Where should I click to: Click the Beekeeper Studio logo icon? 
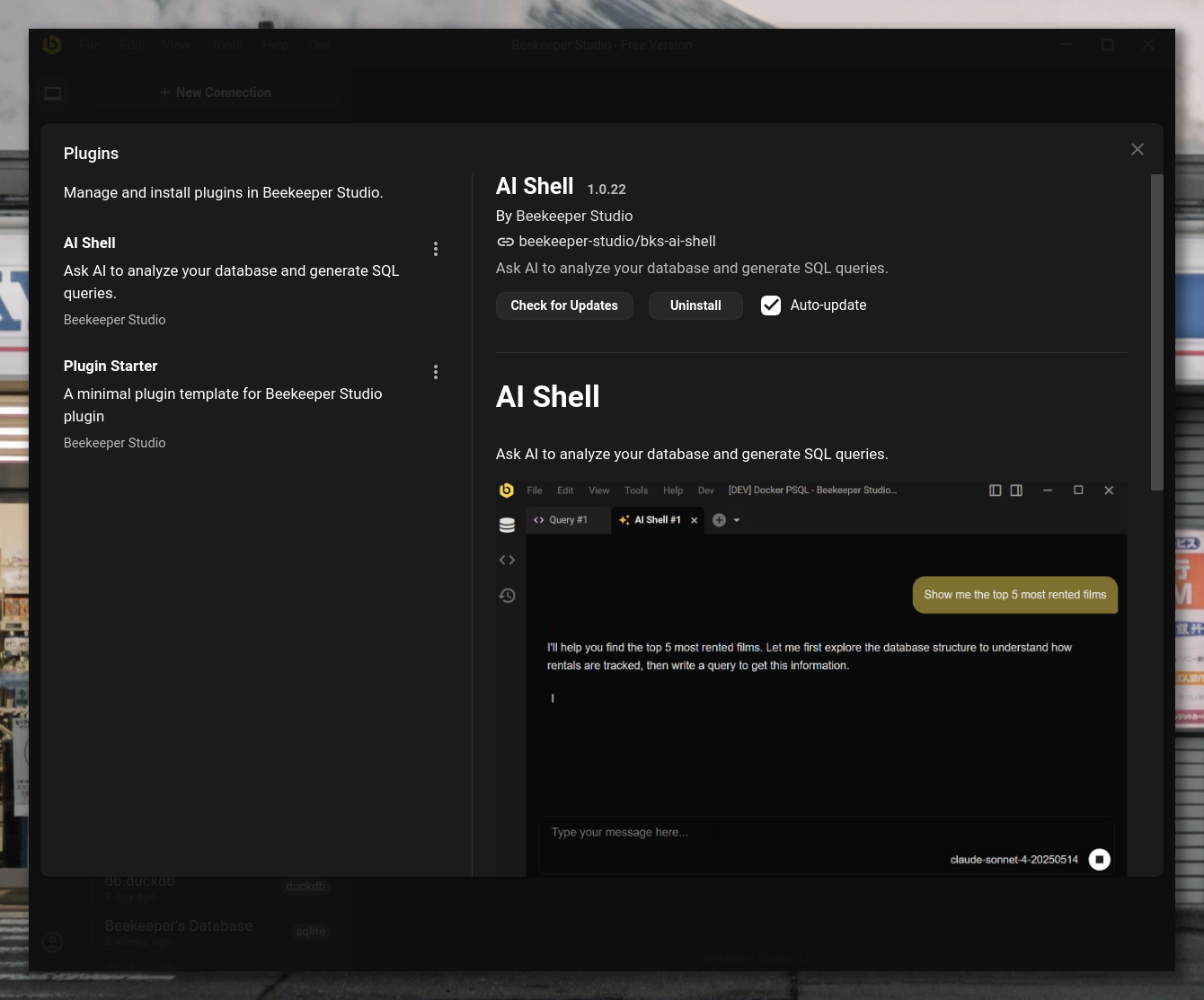[52, 44]
